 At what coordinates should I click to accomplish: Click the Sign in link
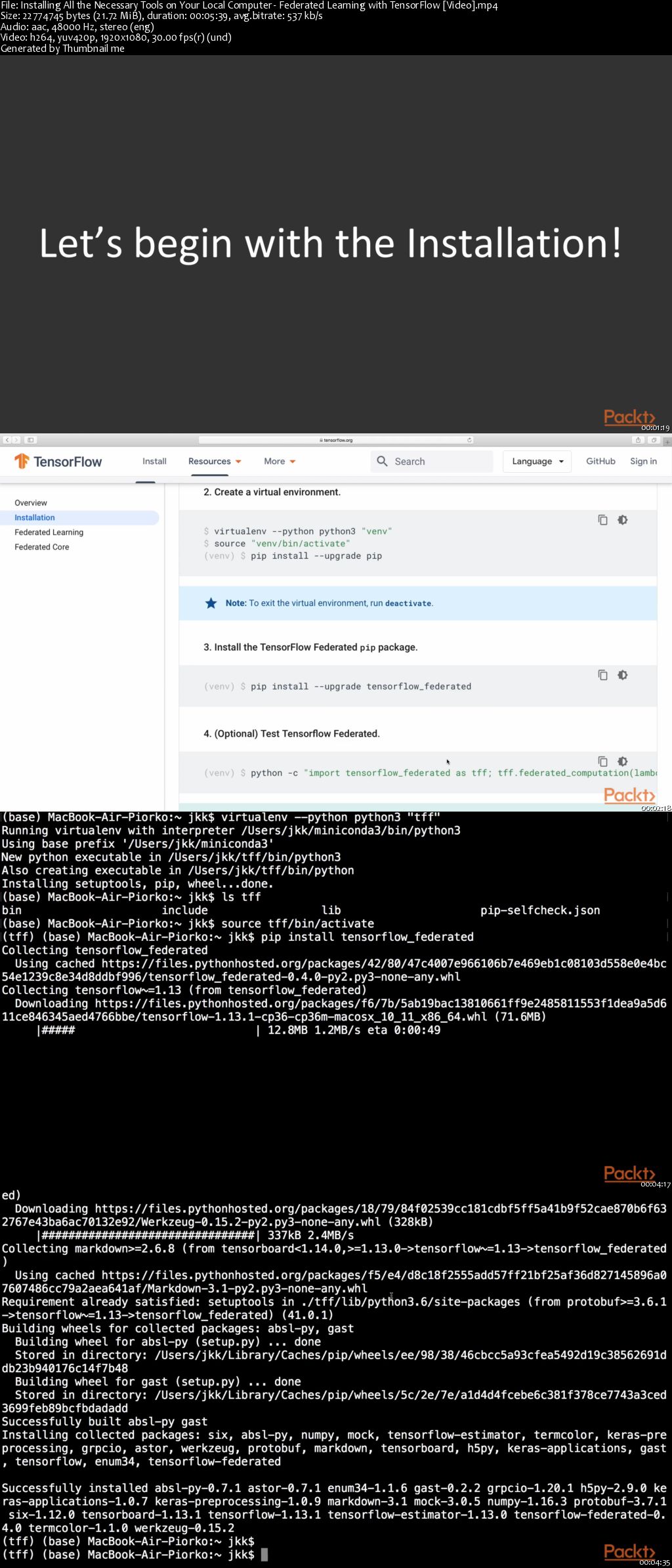643,462
